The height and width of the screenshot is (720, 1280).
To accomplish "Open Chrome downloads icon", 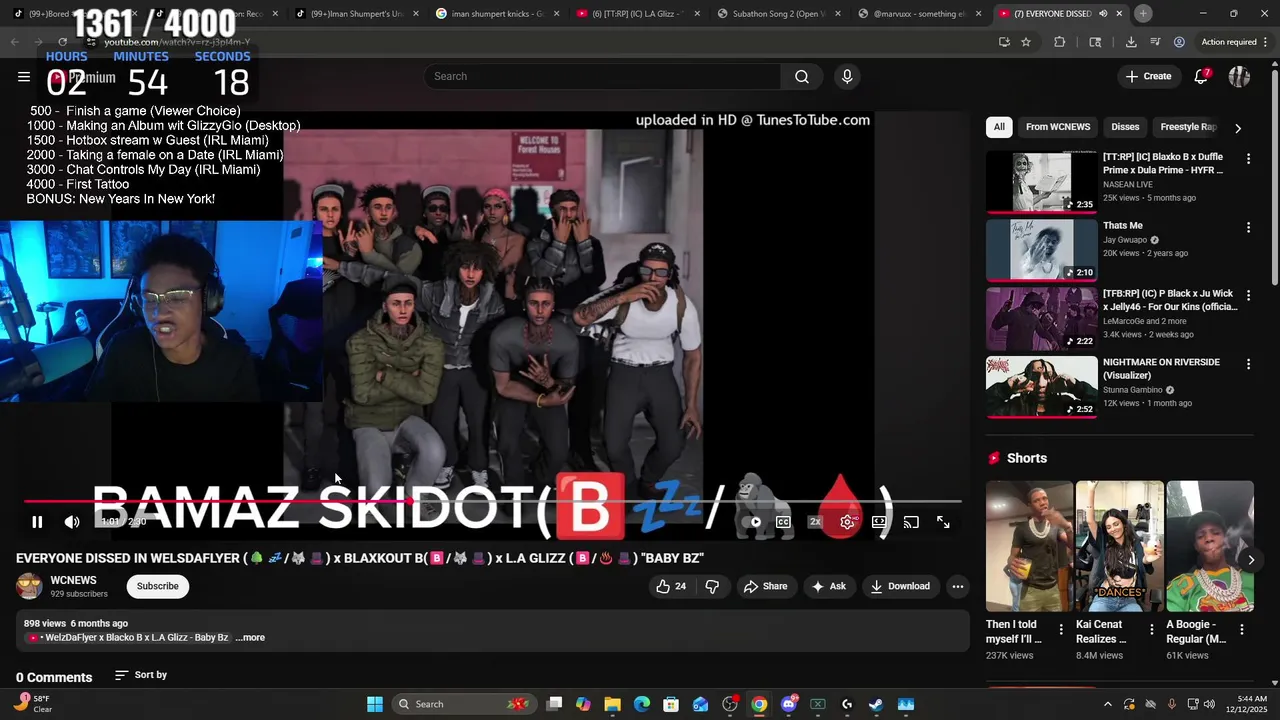I will point(1131,42).
